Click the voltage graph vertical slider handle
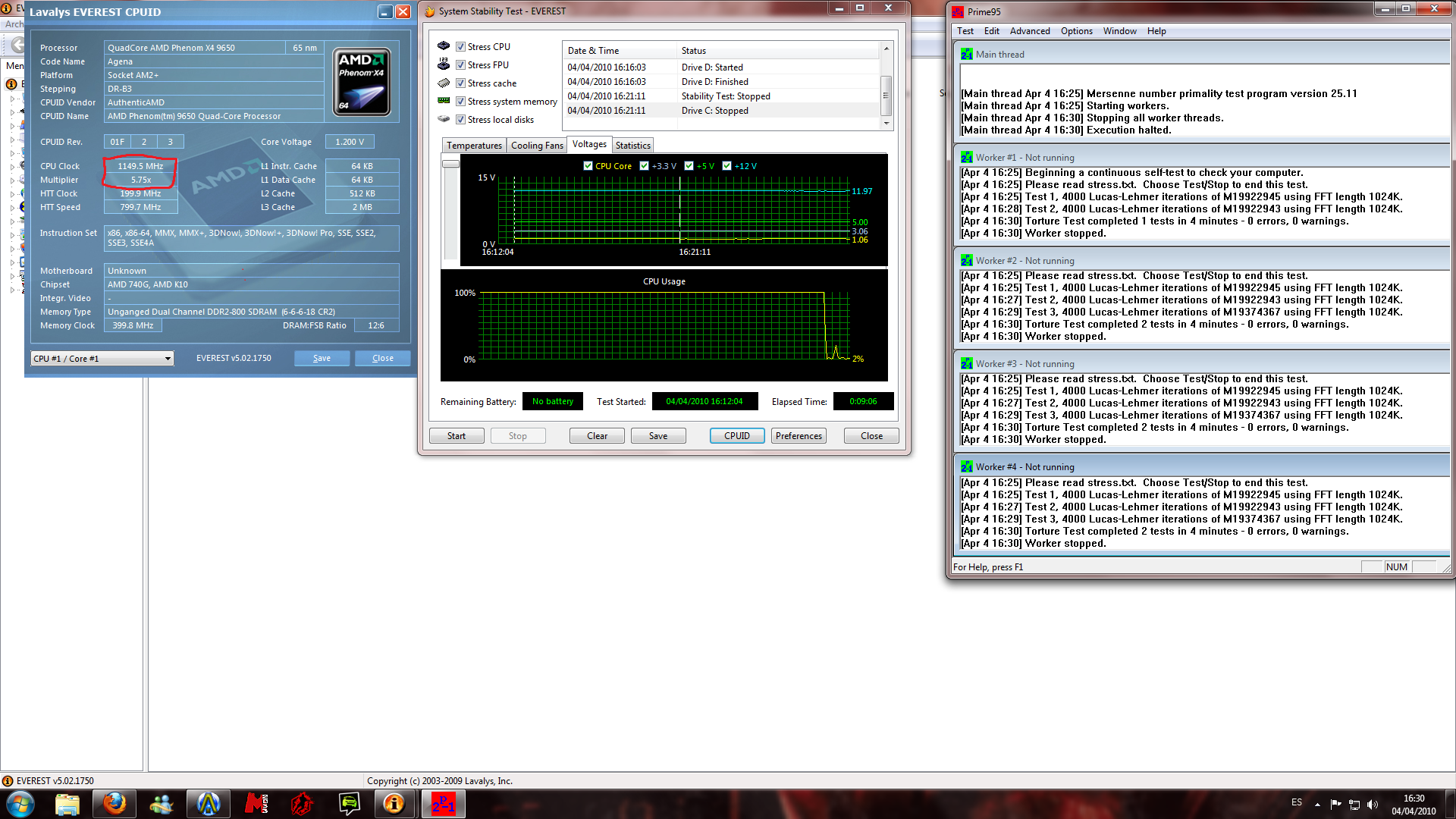The image size is (1456, 819). tap(451, 164)
